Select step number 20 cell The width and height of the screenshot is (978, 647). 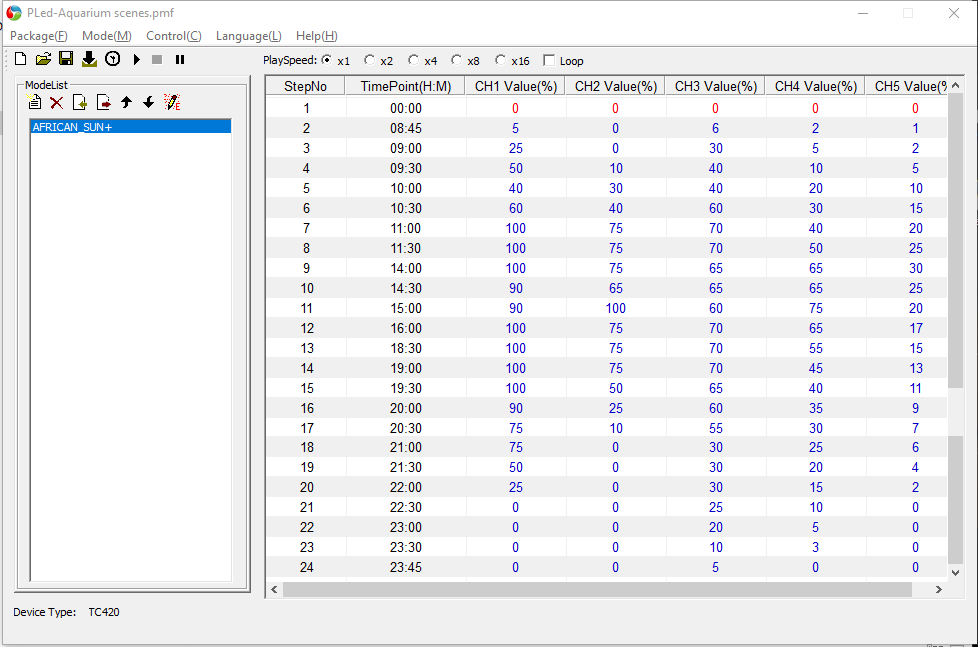[x=306, y=487]
